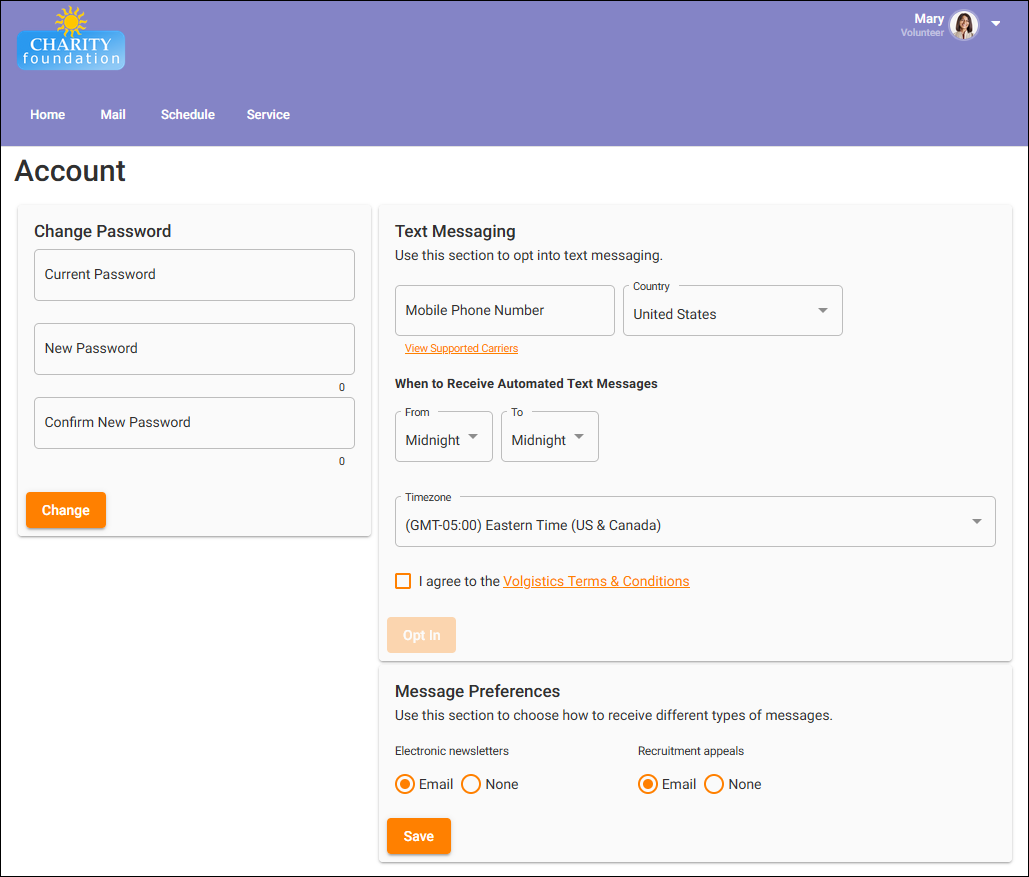Click the Mobile Phone Number field

(x=504, y=310)
